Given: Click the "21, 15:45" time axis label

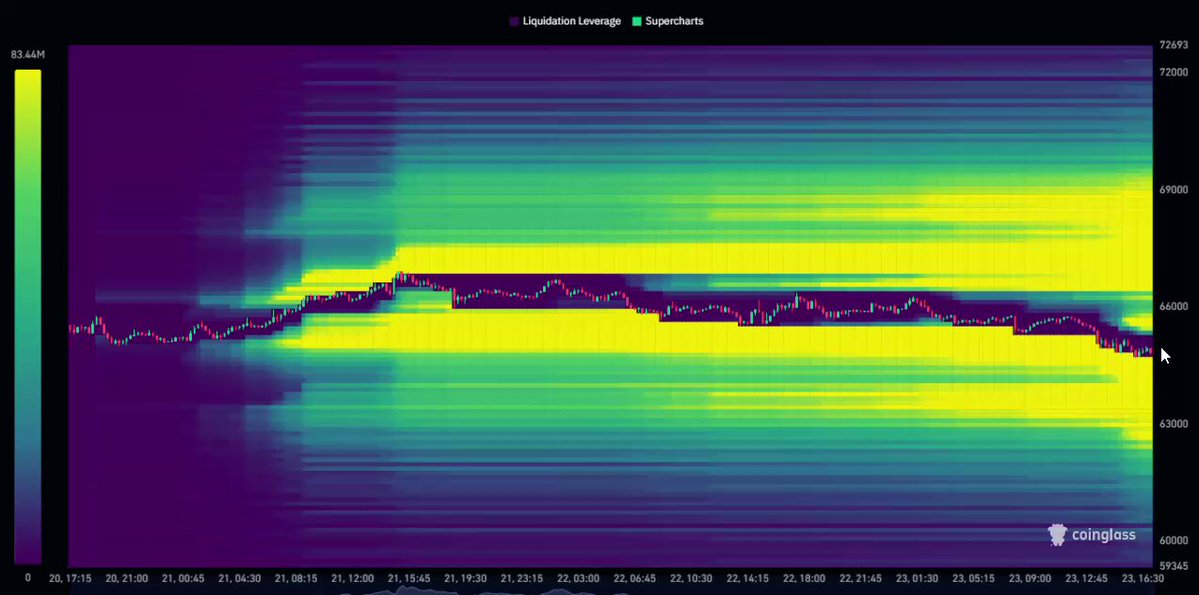Looking at the screenshot, I should click(410, 579).
